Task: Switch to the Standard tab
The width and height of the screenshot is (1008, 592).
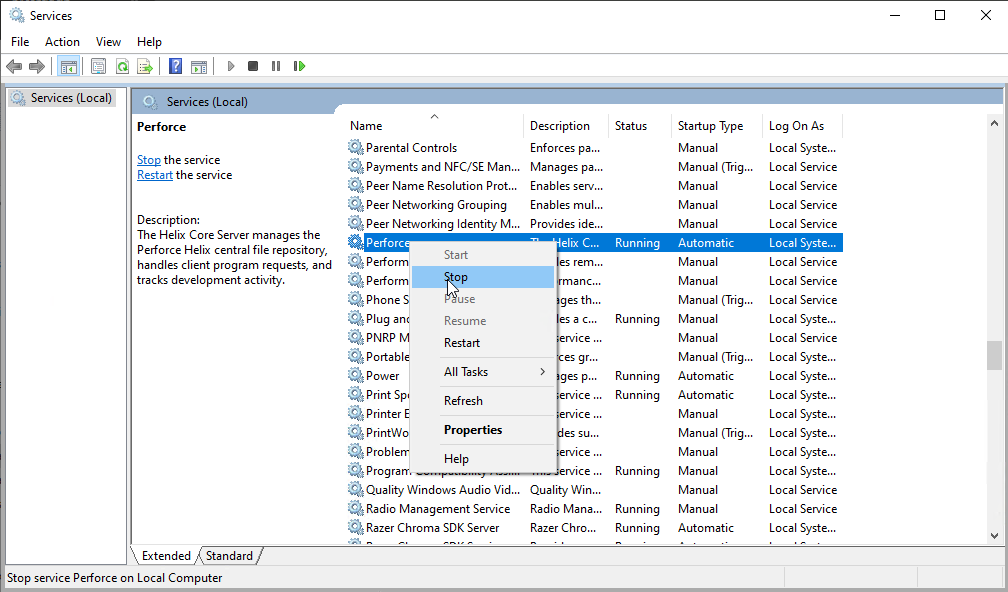Action: tap(229, 555)
